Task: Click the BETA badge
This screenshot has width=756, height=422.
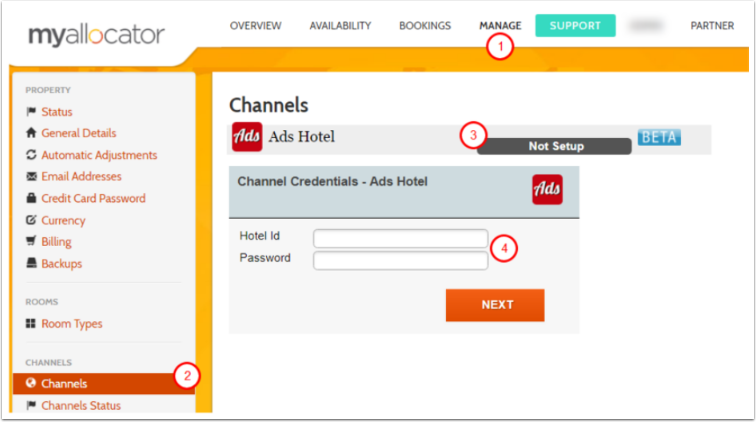Action: [659, 137]
